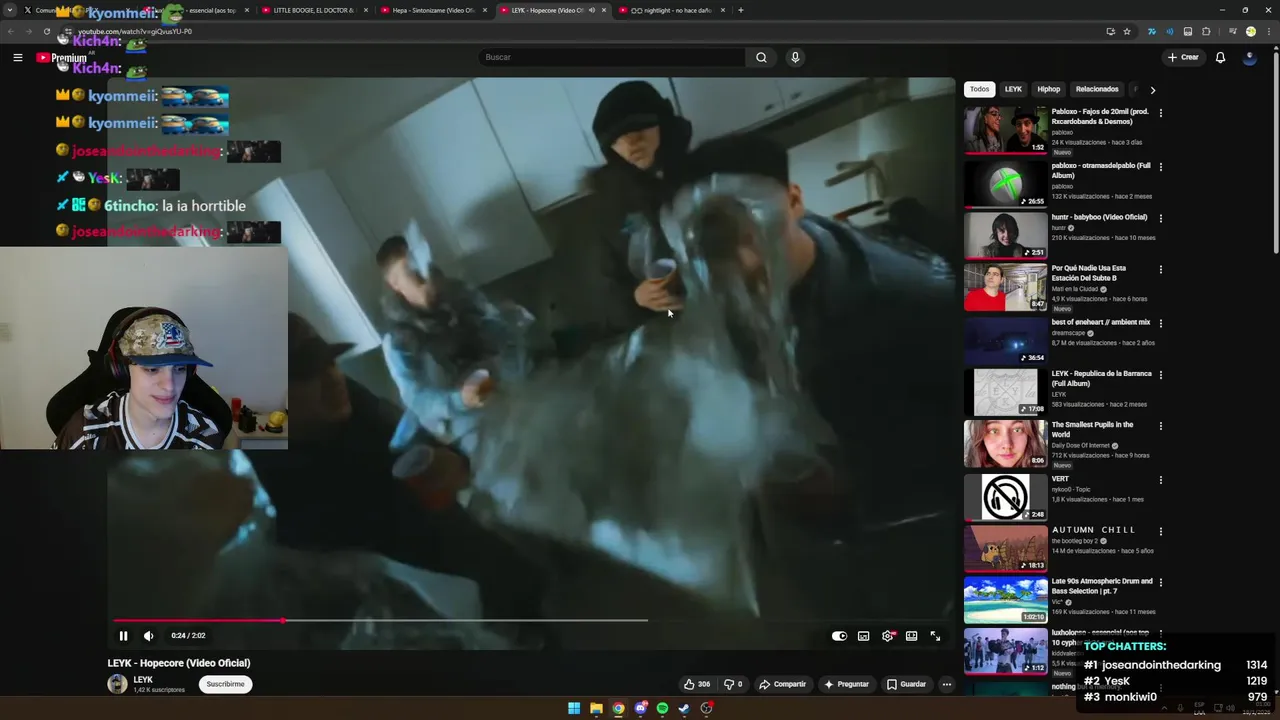Open File Explorer from taskbar
Viewport: 1280px width, 720px height.
tap(596, 708)
